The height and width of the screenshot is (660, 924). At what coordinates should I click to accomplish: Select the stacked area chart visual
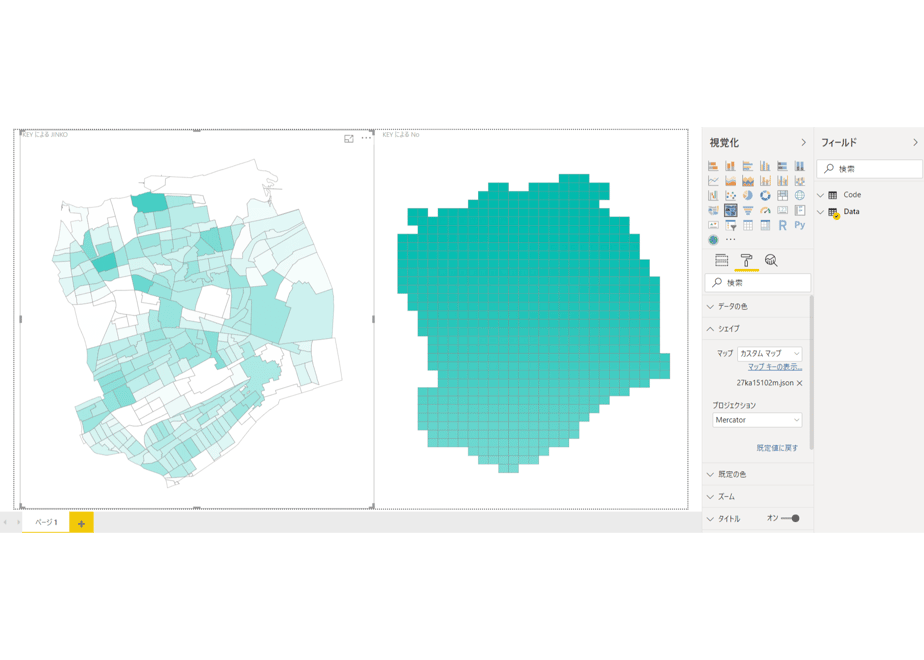(x=748, y=180)
